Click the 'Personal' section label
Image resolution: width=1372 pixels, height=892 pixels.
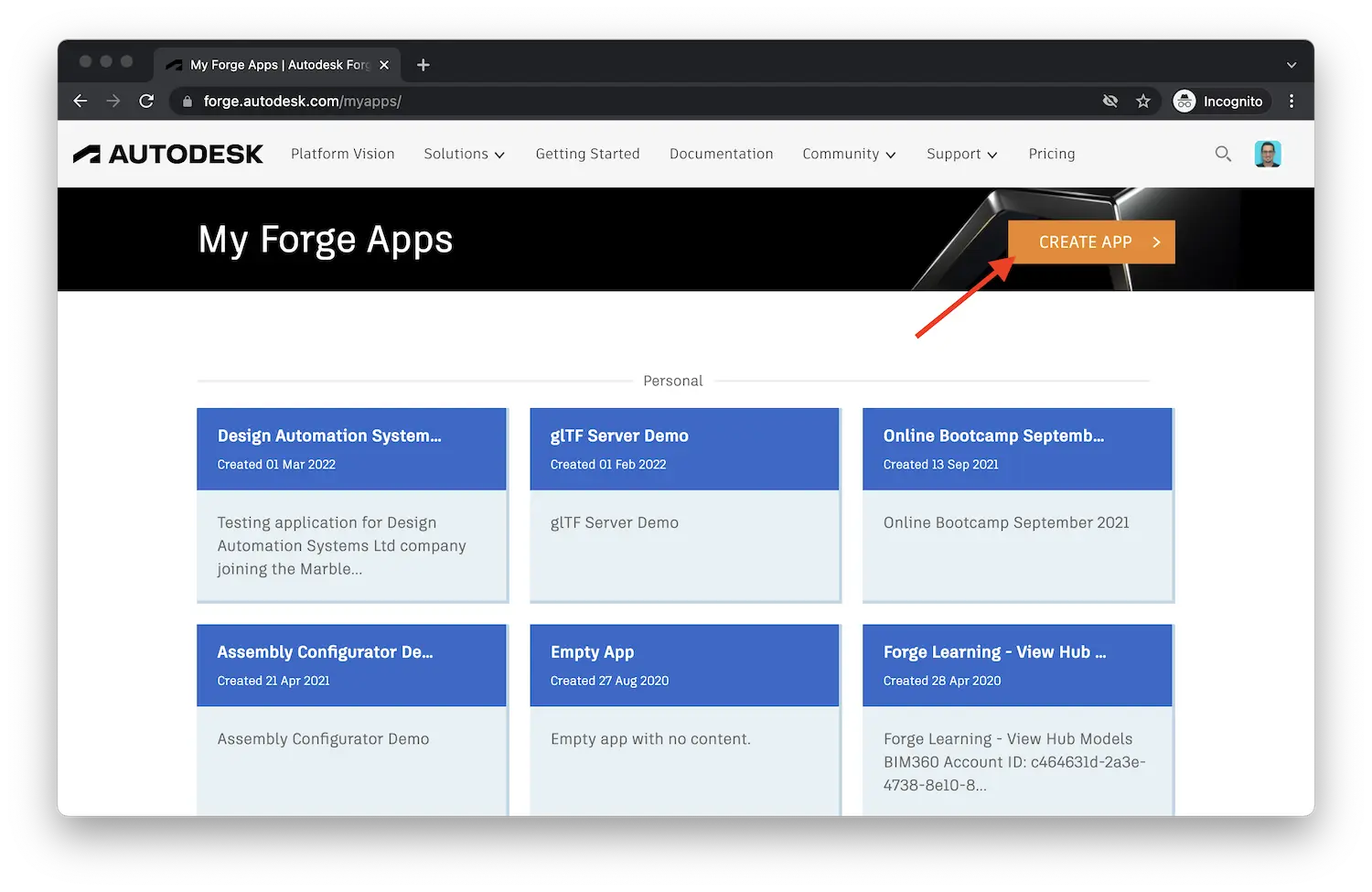[x=673, y=381]
